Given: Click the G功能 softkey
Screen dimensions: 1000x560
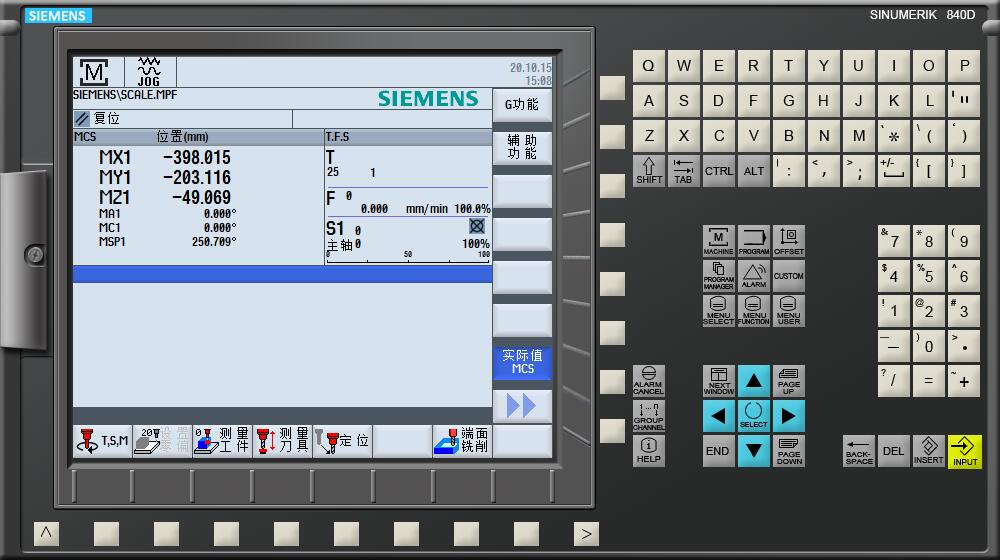Looking at the screenshot, I should coord(522,105).
